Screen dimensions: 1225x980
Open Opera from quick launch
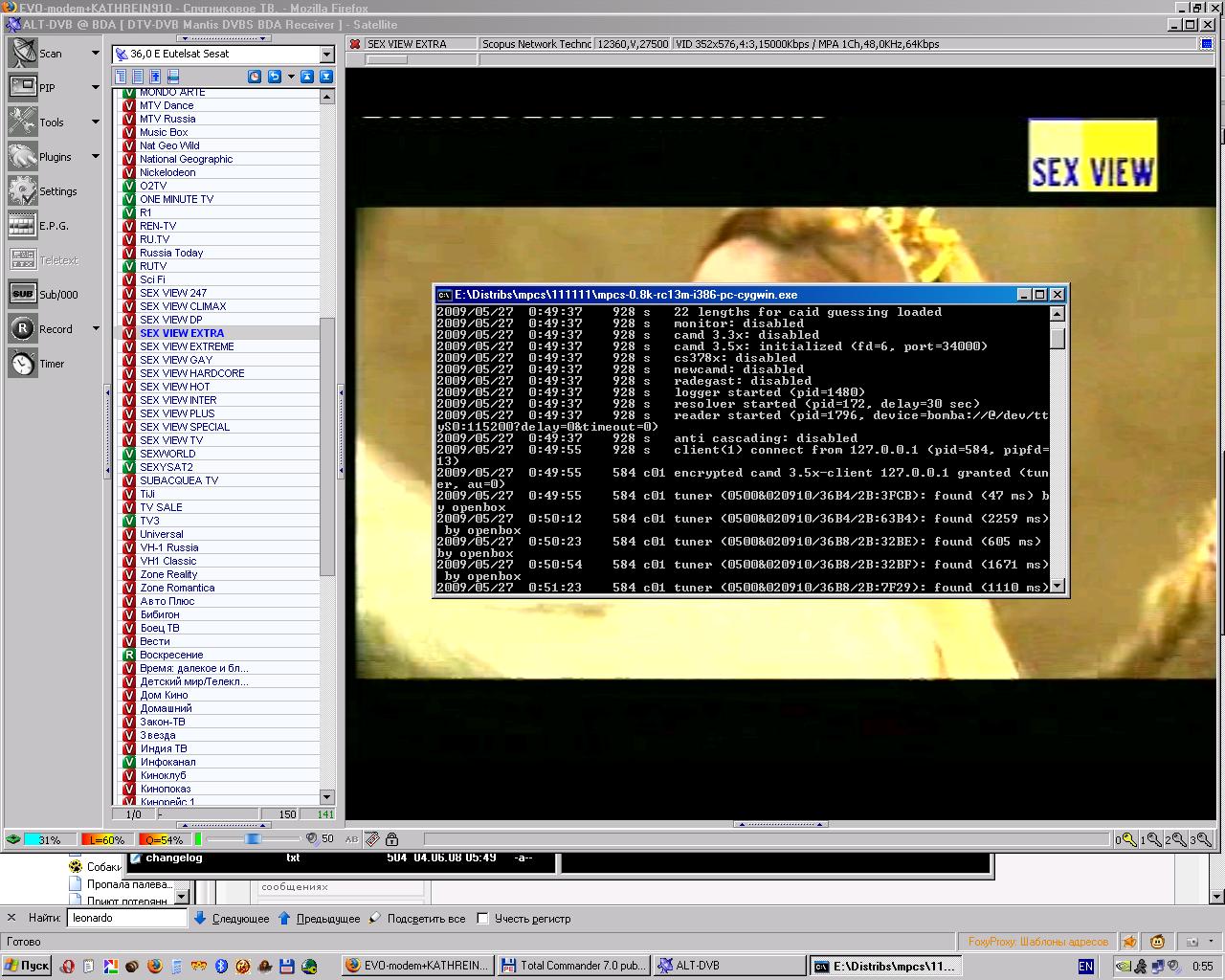67,967
